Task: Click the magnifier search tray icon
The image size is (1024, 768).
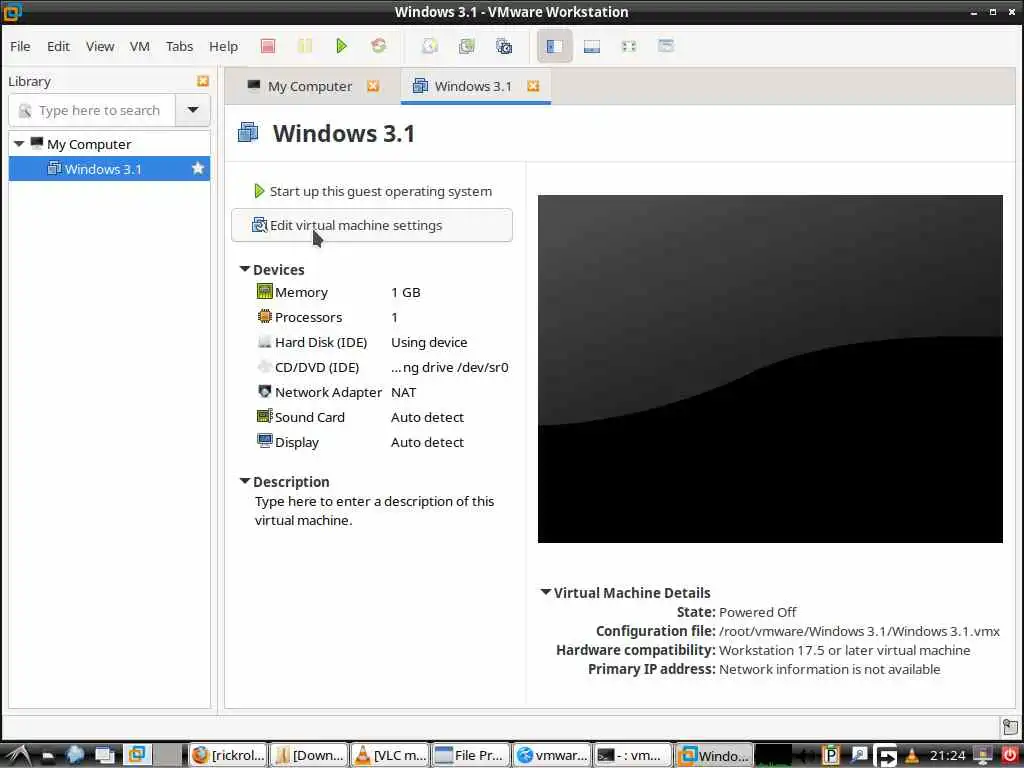Action: (x=858, y=755)
